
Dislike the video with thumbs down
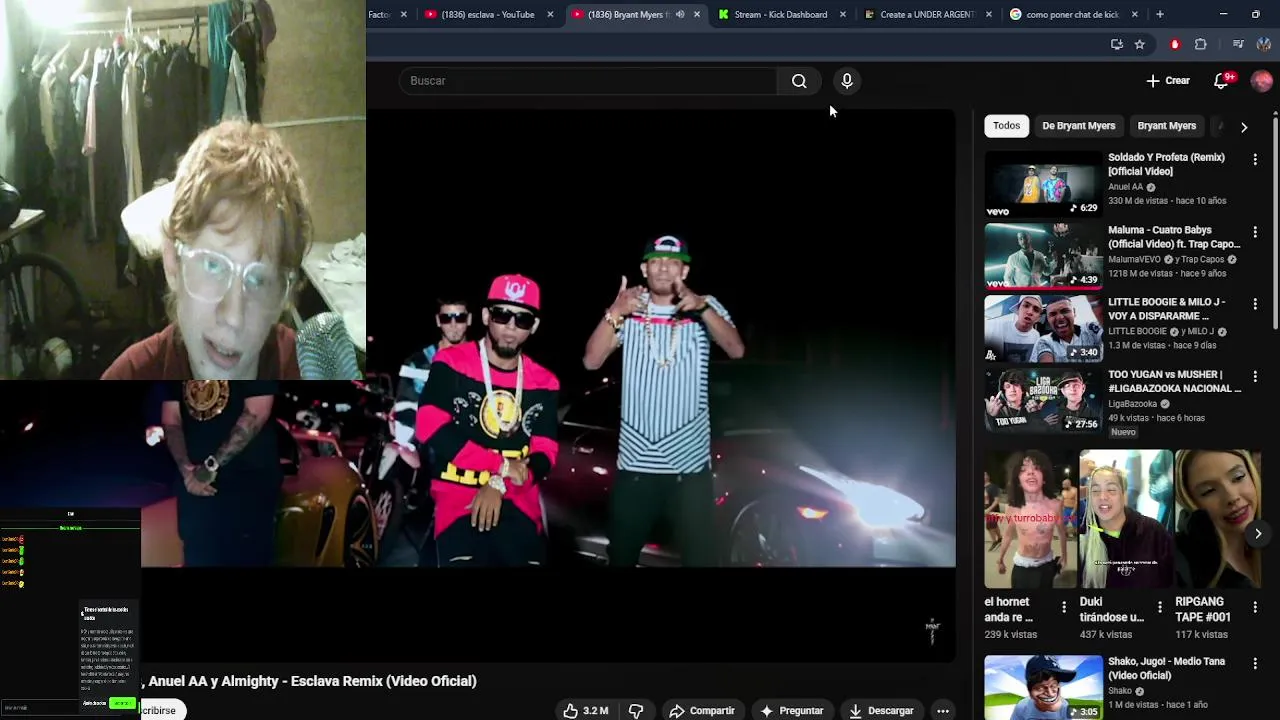(x=636, y=710)
